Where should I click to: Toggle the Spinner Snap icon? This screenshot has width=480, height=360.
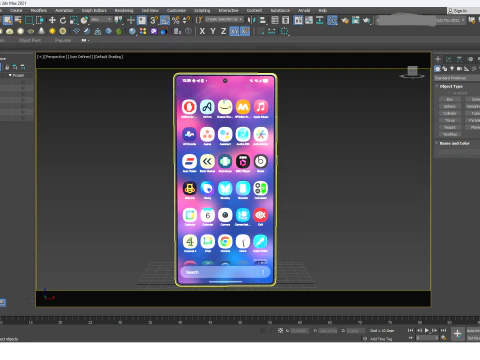(x=186, y=20)
